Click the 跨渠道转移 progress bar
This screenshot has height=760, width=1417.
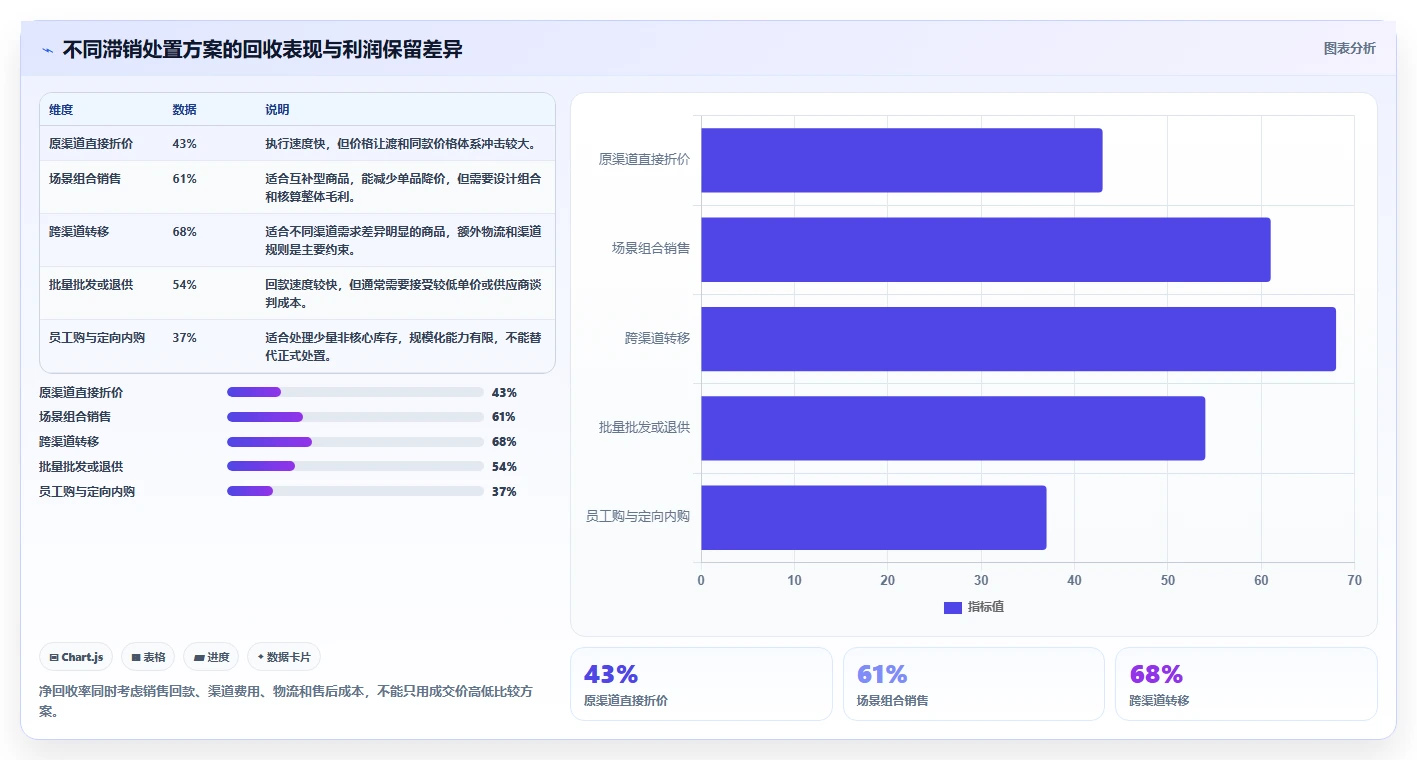tap(355, 442)
